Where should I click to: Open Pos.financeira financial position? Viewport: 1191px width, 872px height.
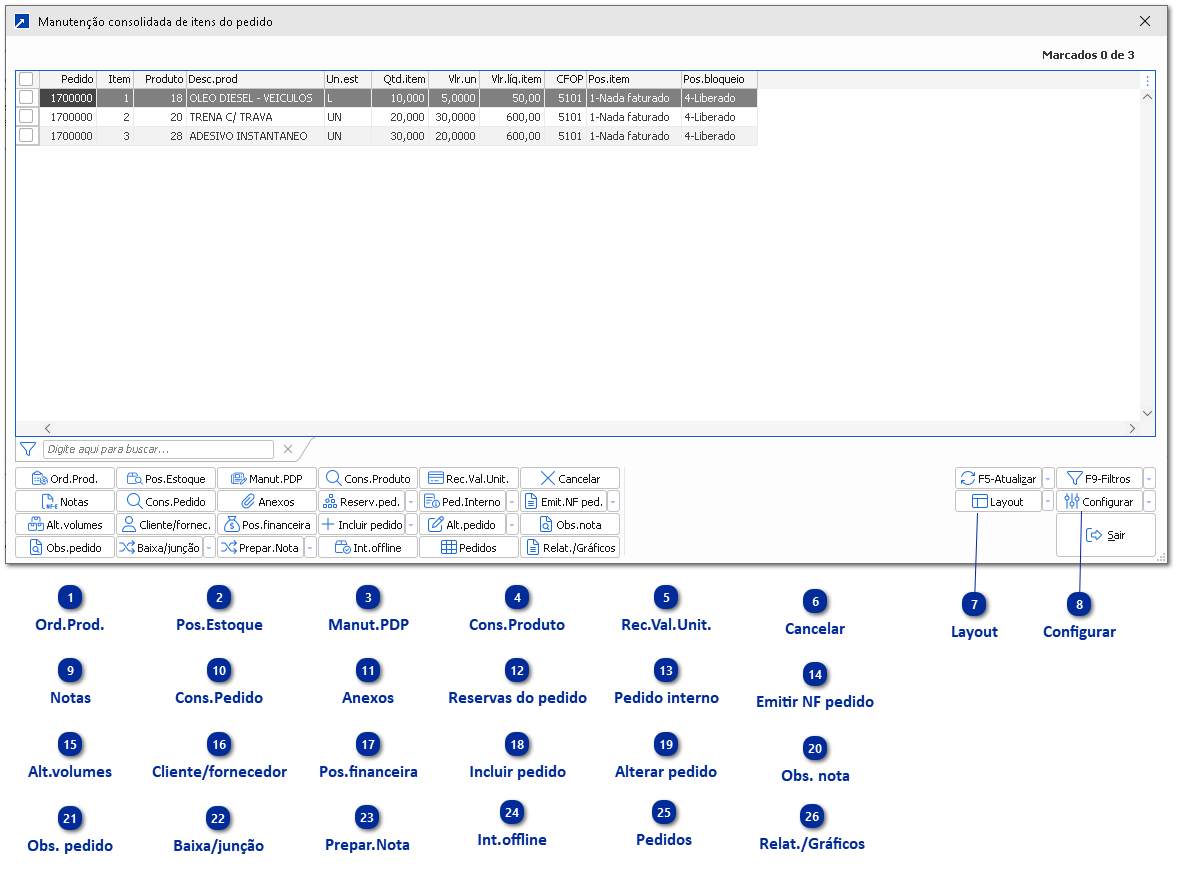point(267,525)
